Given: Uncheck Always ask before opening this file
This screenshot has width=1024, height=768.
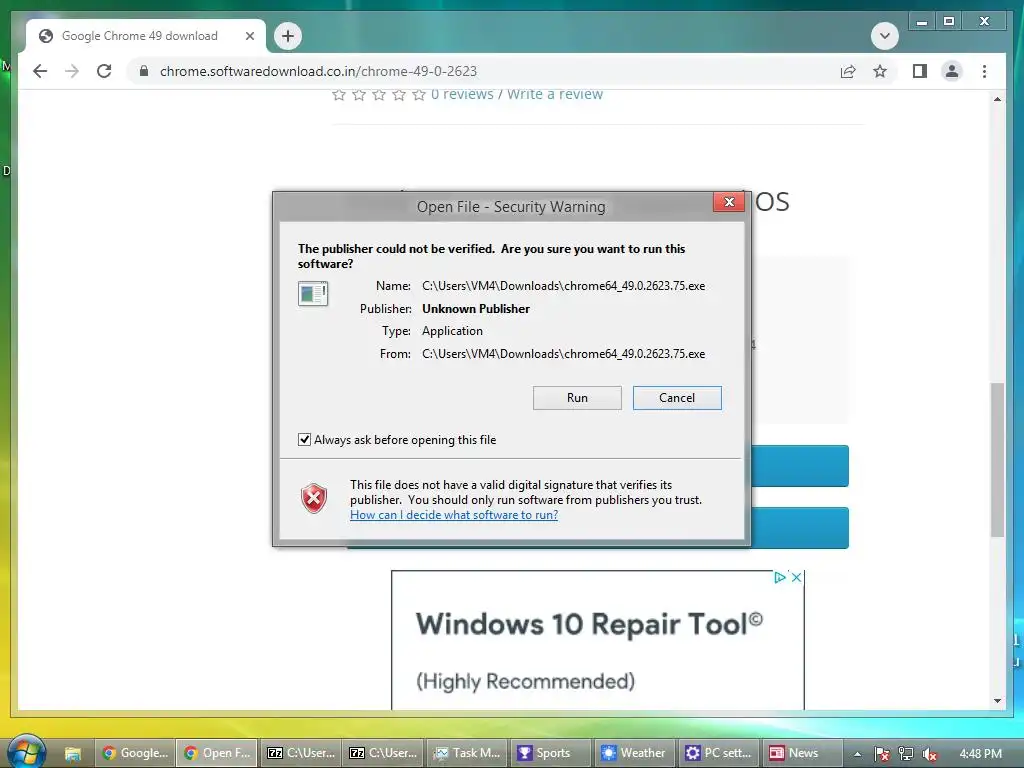Looking at the screenshot, I should [x=304, y=440].
